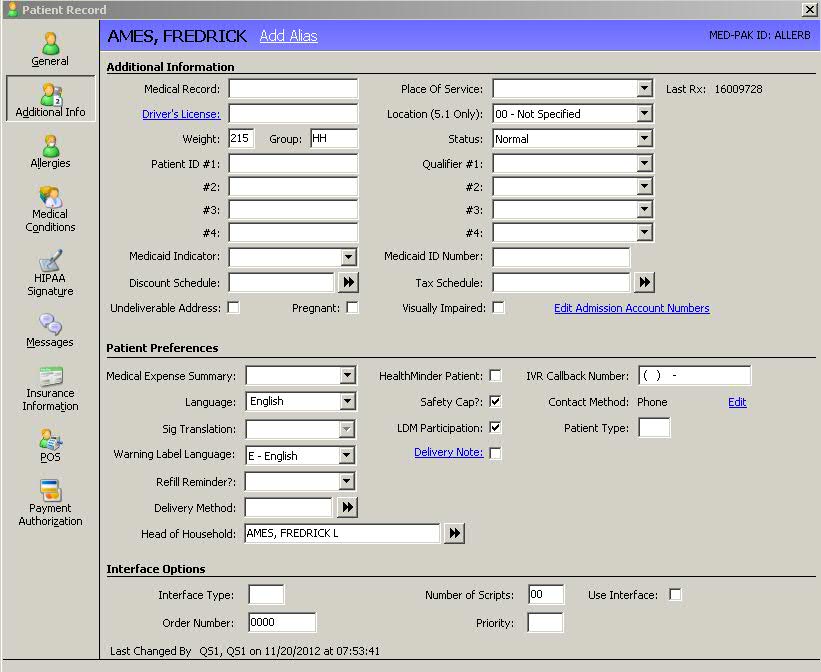
Task: Expand the Sig Translation dropdown
Action: coord(346,429)
